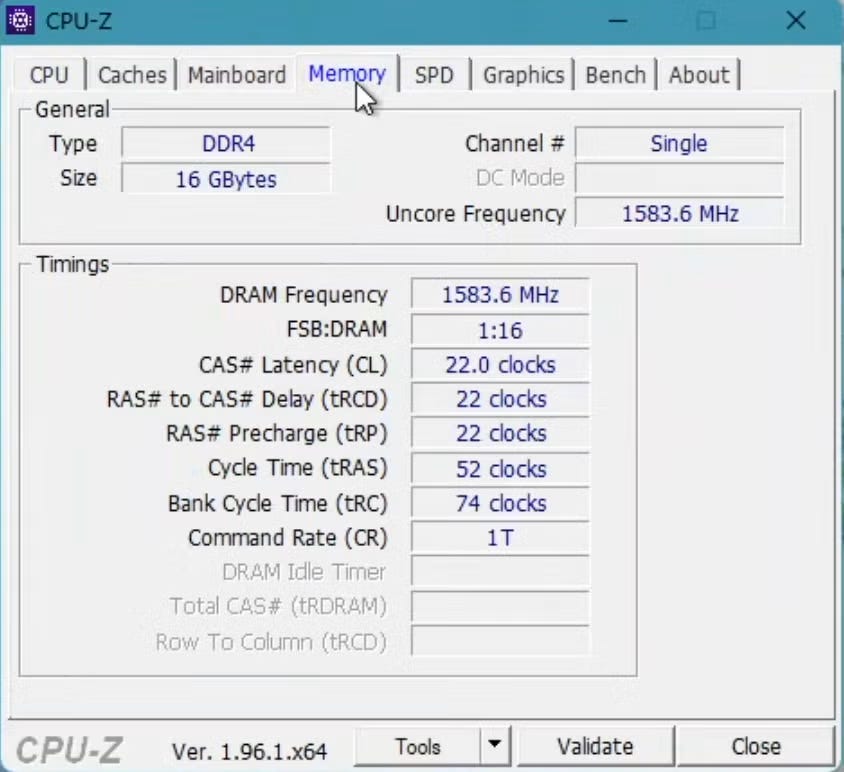Viewport: 844px width, 772px height.
Task: Open the CPU tab
Action: click(49, 75)
